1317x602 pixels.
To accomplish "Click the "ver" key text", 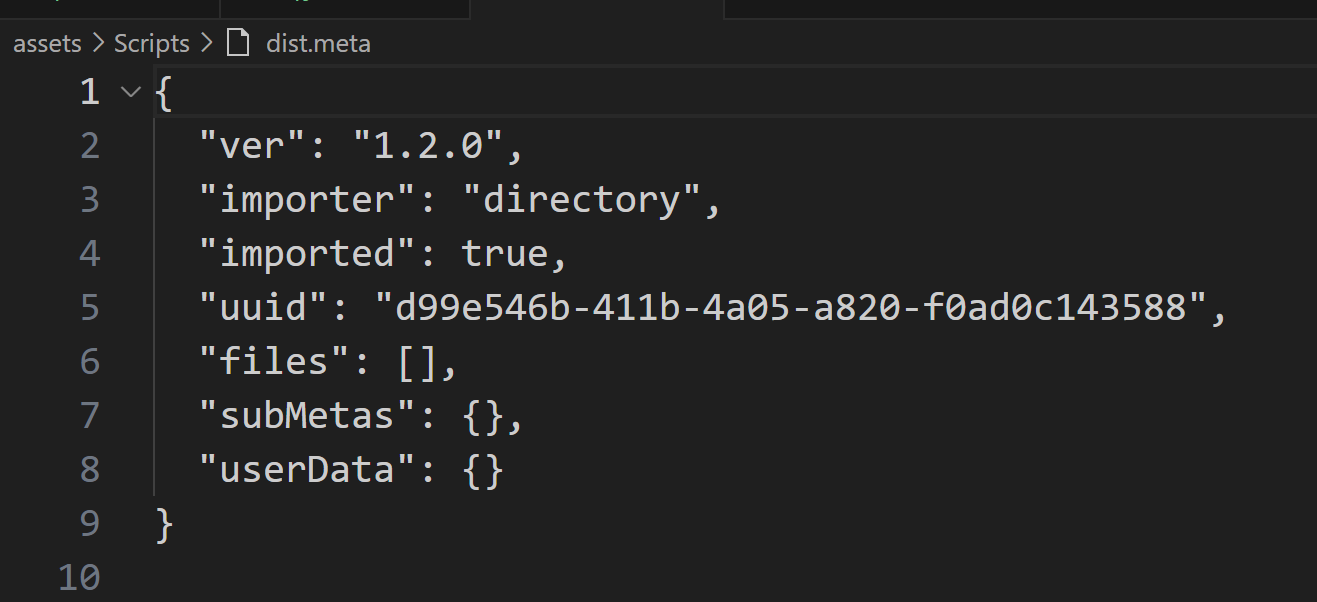I will coord(254,147).
